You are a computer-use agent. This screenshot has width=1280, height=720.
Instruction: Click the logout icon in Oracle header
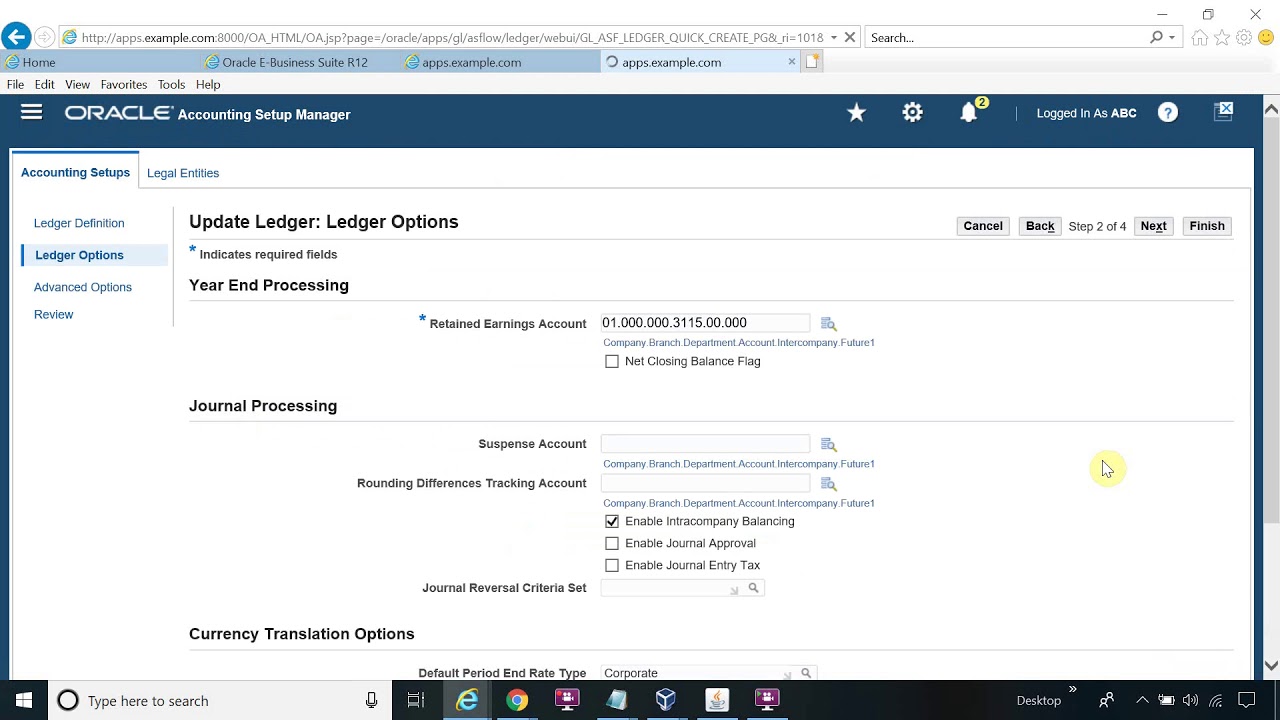[x=1224, y=111]
